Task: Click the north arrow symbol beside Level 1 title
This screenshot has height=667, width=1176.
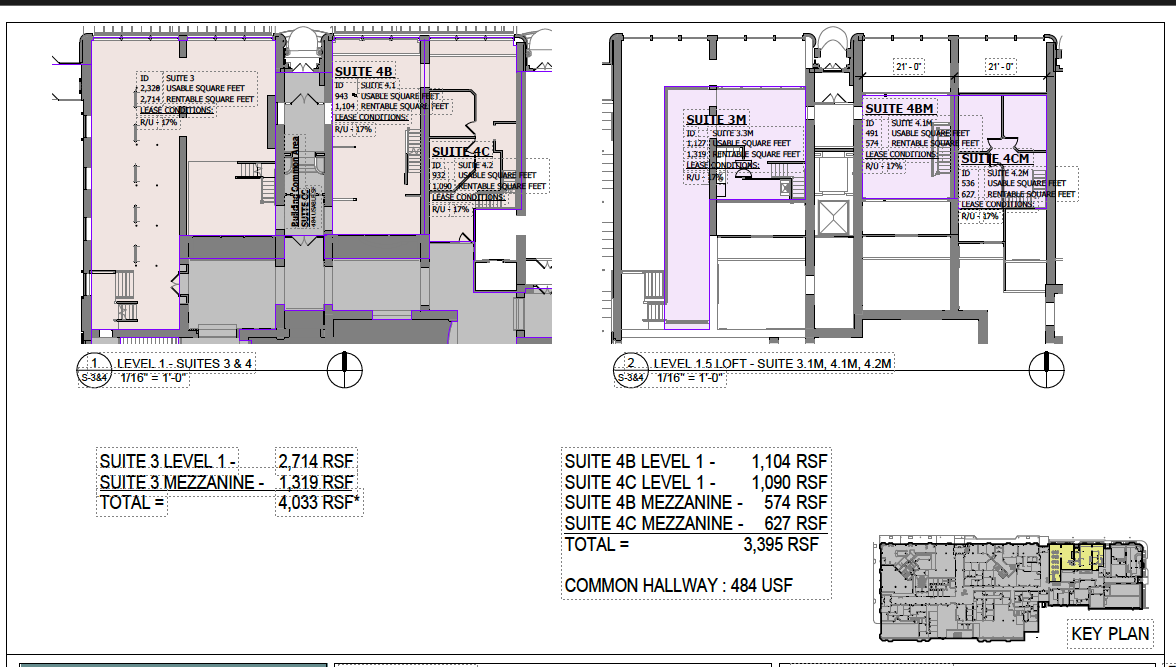Action: (x=345, y=370)
